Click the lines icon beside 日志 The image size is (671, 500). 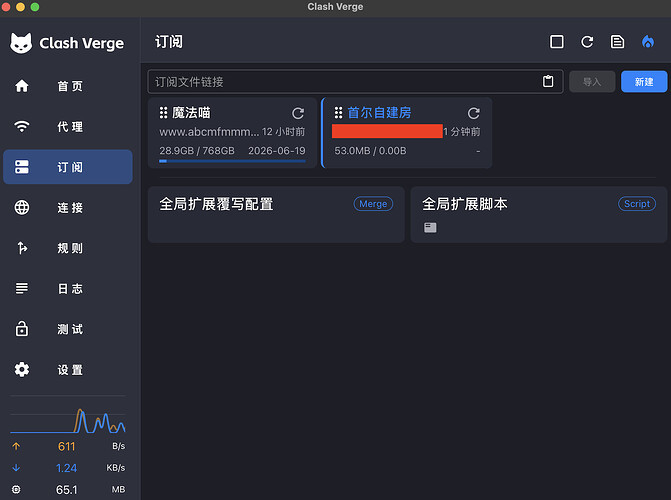tap(22, 288)
